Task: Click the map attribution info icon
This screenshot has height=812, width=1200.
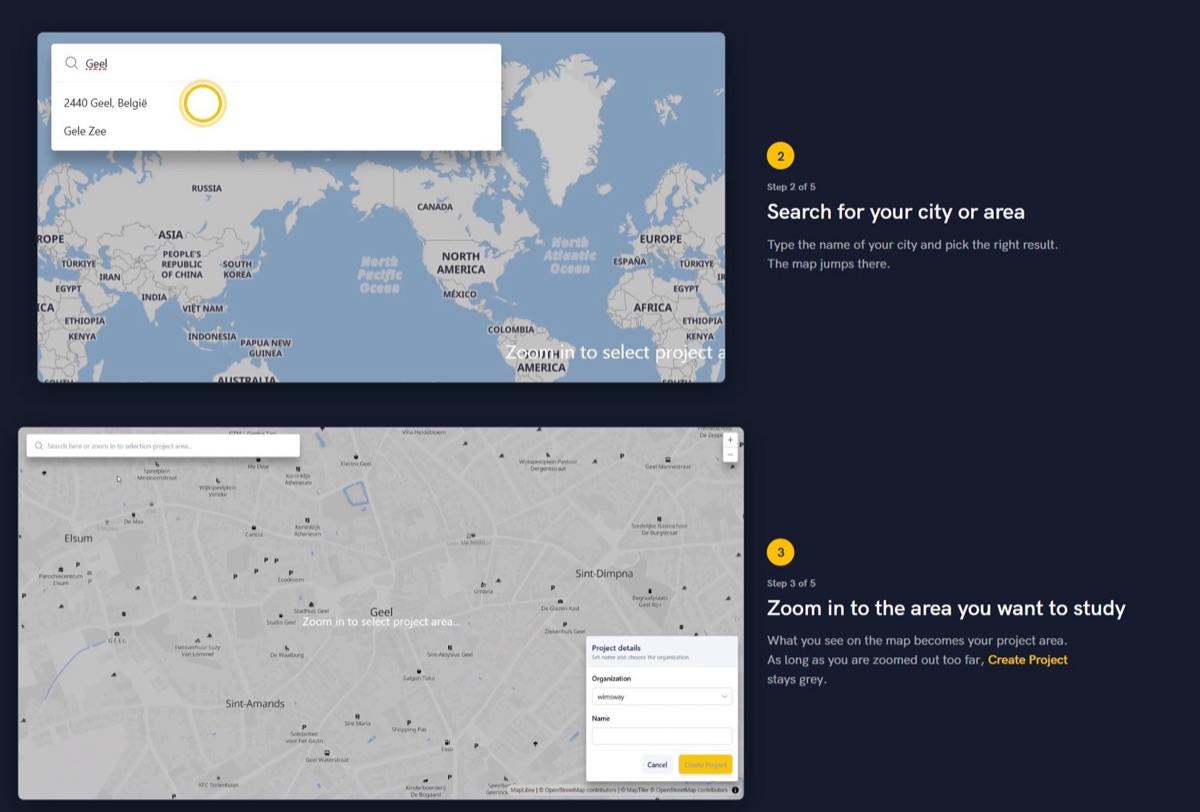Action: pyautogui.click(x=736, y=790)
